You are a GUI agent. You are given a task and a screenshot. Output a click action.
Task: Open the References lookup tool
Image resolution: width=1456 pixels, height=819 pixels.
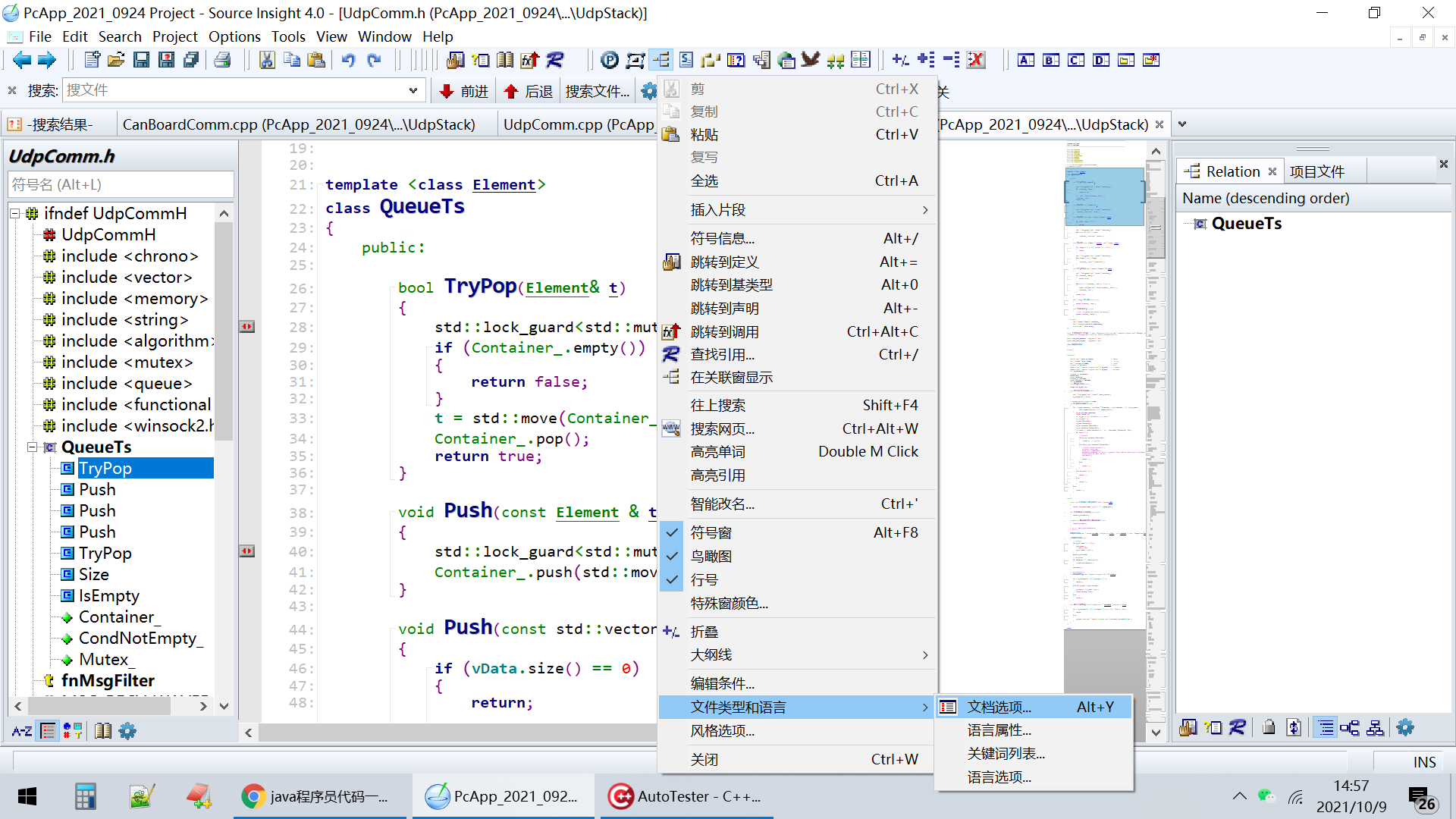(555, 60)
